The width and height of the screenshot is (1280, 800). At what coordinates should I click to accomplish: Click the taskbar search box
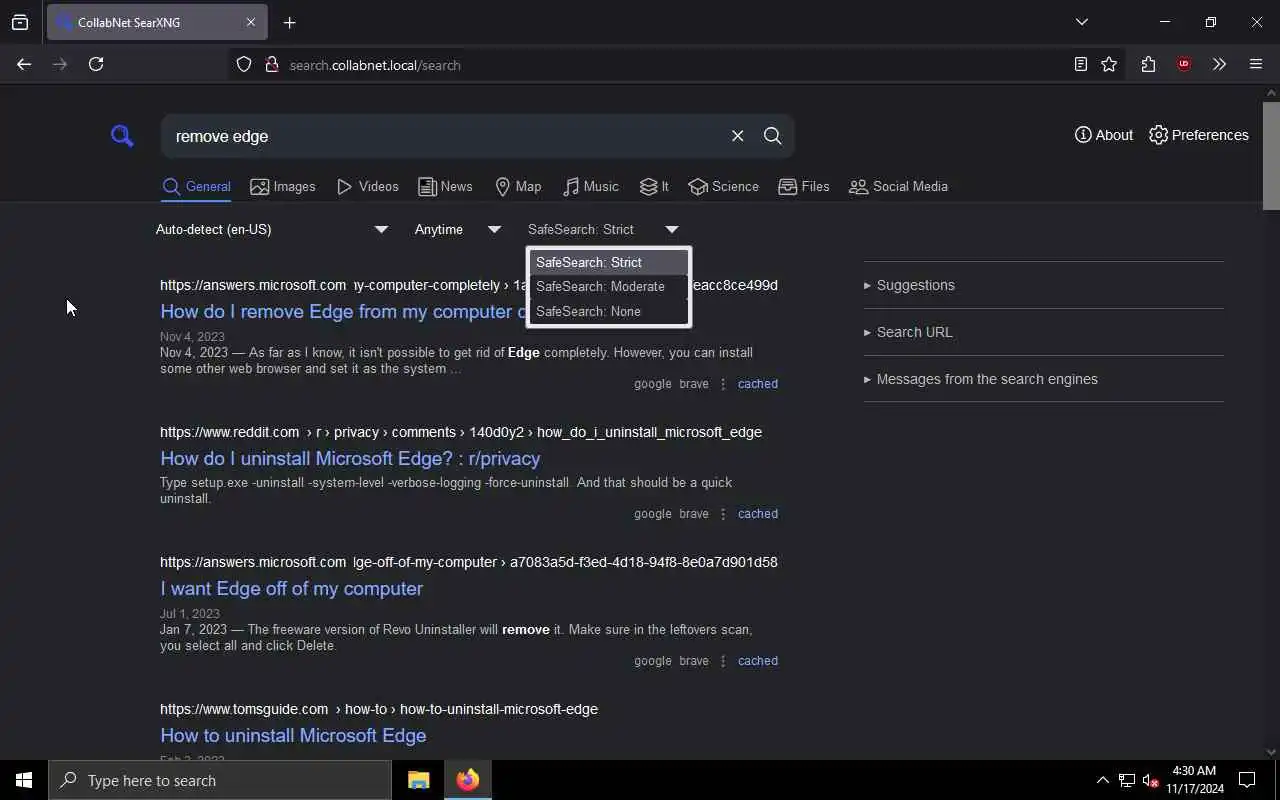click(220, 780)
